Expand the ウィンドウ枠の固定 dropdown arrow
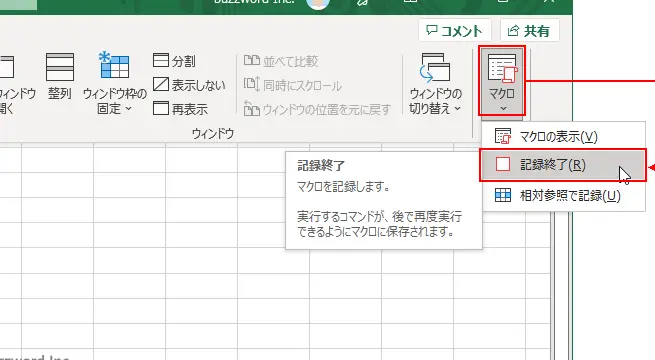The image size is (655, 360). (x=128, y=109)
